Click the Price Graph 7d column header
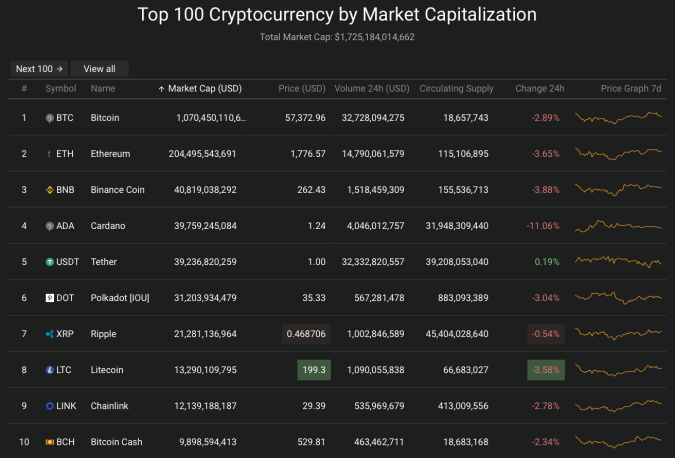Image resolution: width=675 pixels, height=458 pixels. pos(631,89)
